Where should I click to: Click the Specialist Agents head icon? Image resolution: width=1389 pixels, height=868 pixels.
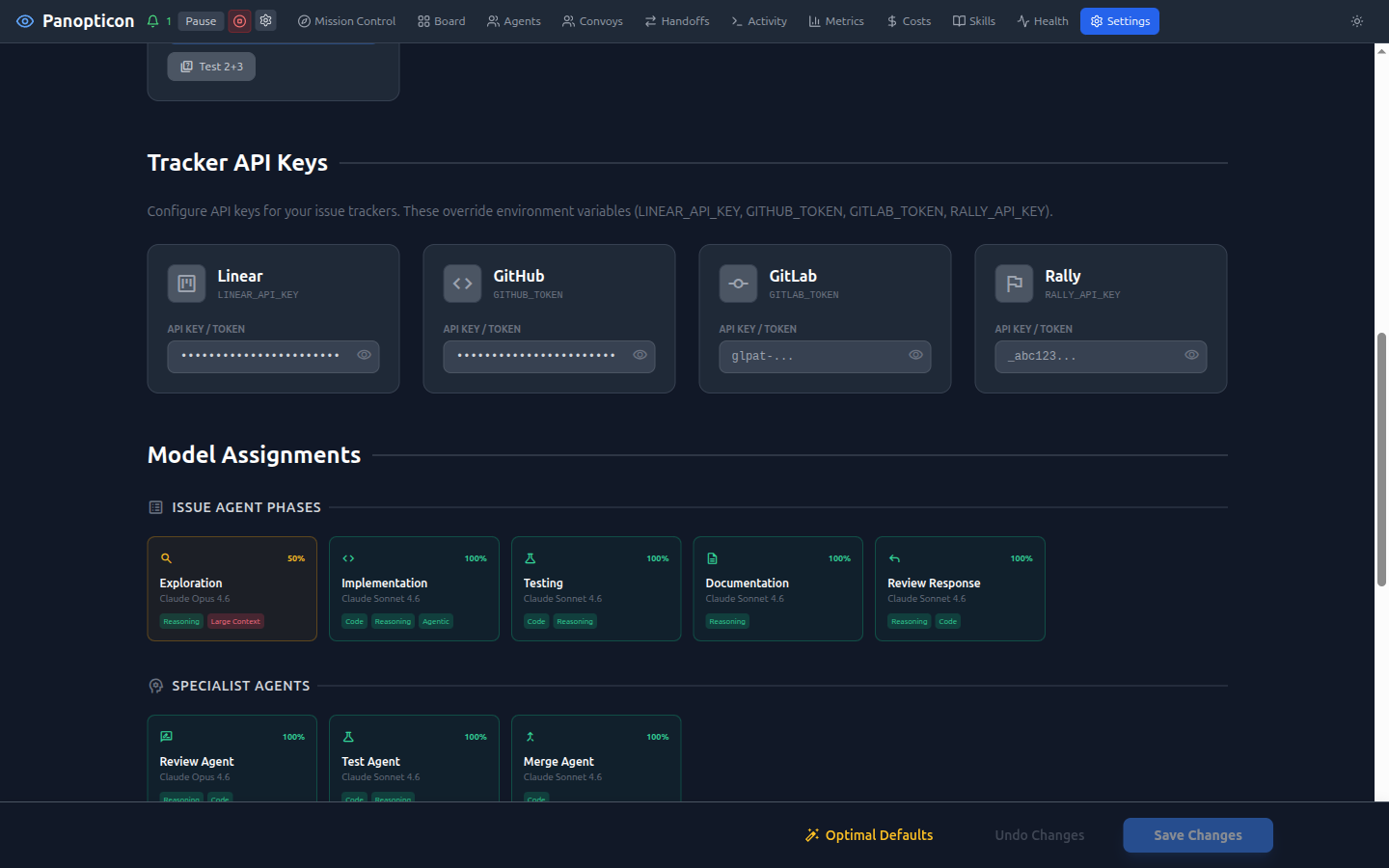click(x=155, y=686)
